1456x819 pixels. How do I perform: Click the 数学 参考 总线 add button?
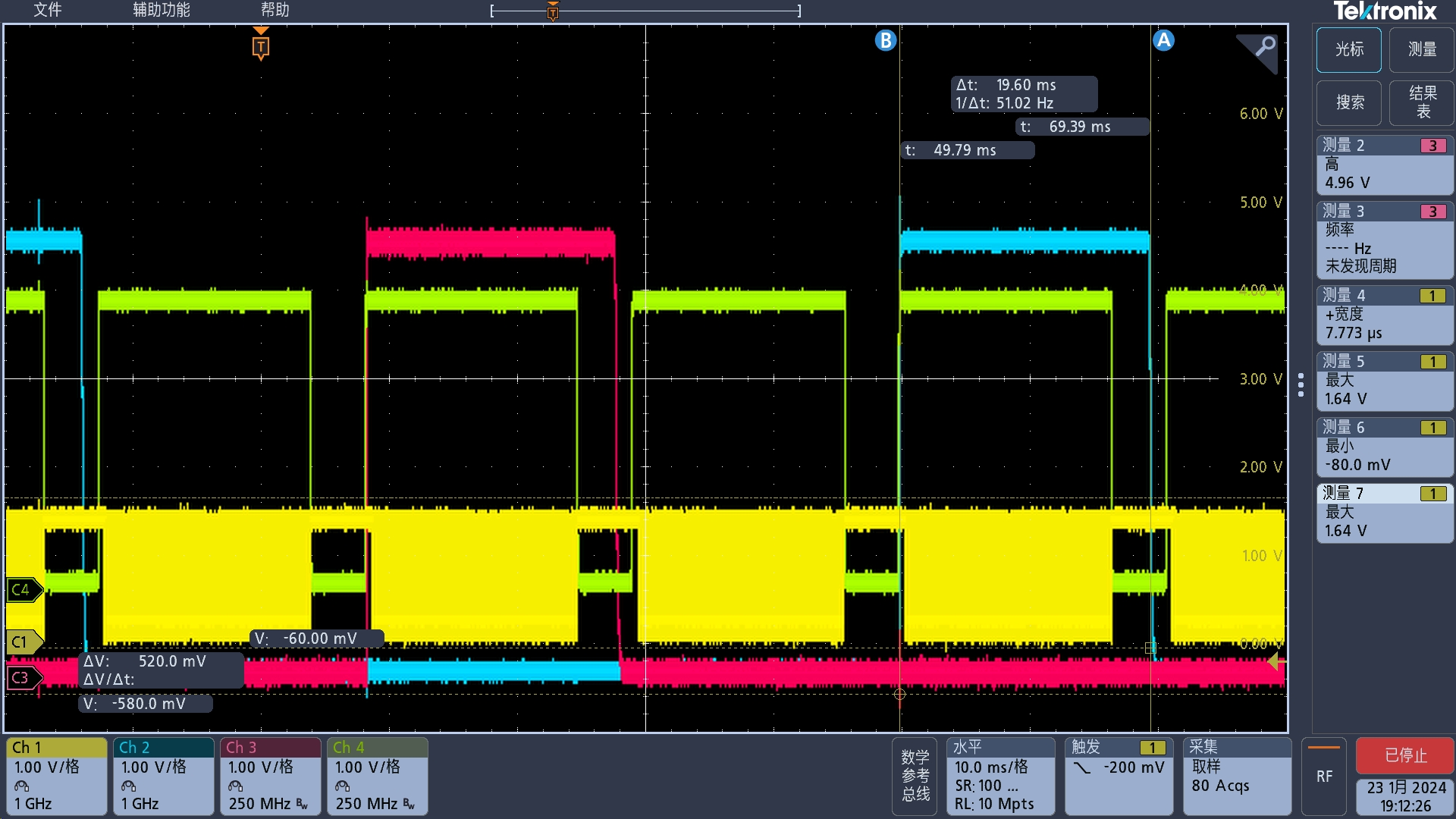pyautogui.click(x=915, y=776)
